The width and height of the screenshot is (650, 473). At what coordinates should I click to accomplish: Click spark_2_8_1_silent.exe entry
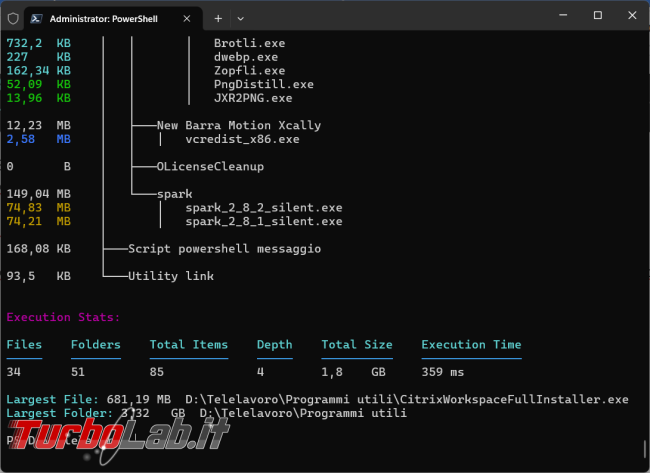(264, 221)
